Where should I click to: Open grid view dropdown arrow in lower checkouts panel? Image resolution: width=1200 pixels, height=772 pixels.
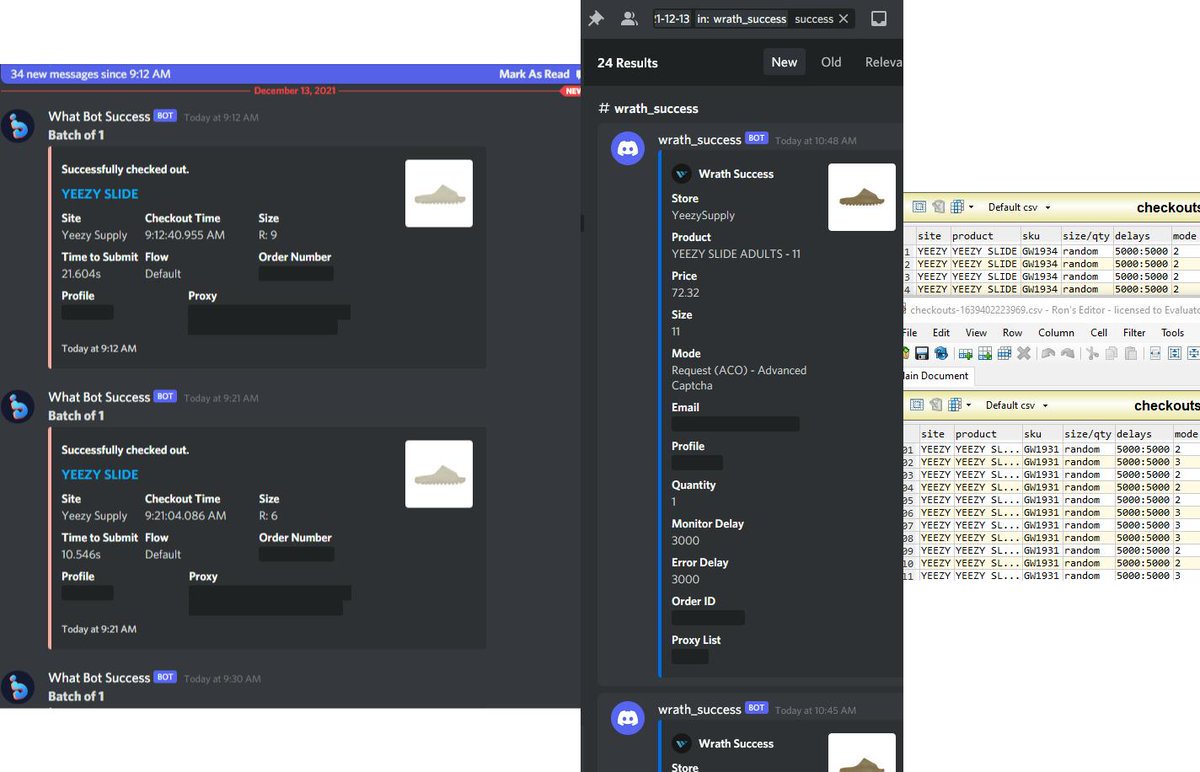click(969, 406)
